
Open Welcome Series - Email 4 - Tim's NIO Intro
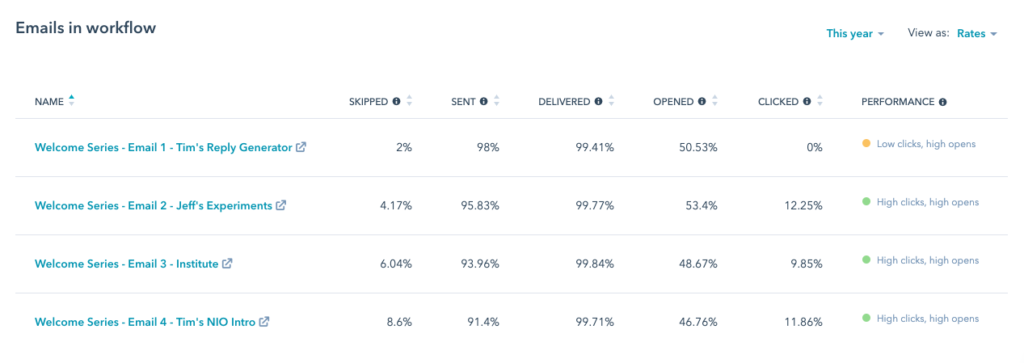[145, 322]
